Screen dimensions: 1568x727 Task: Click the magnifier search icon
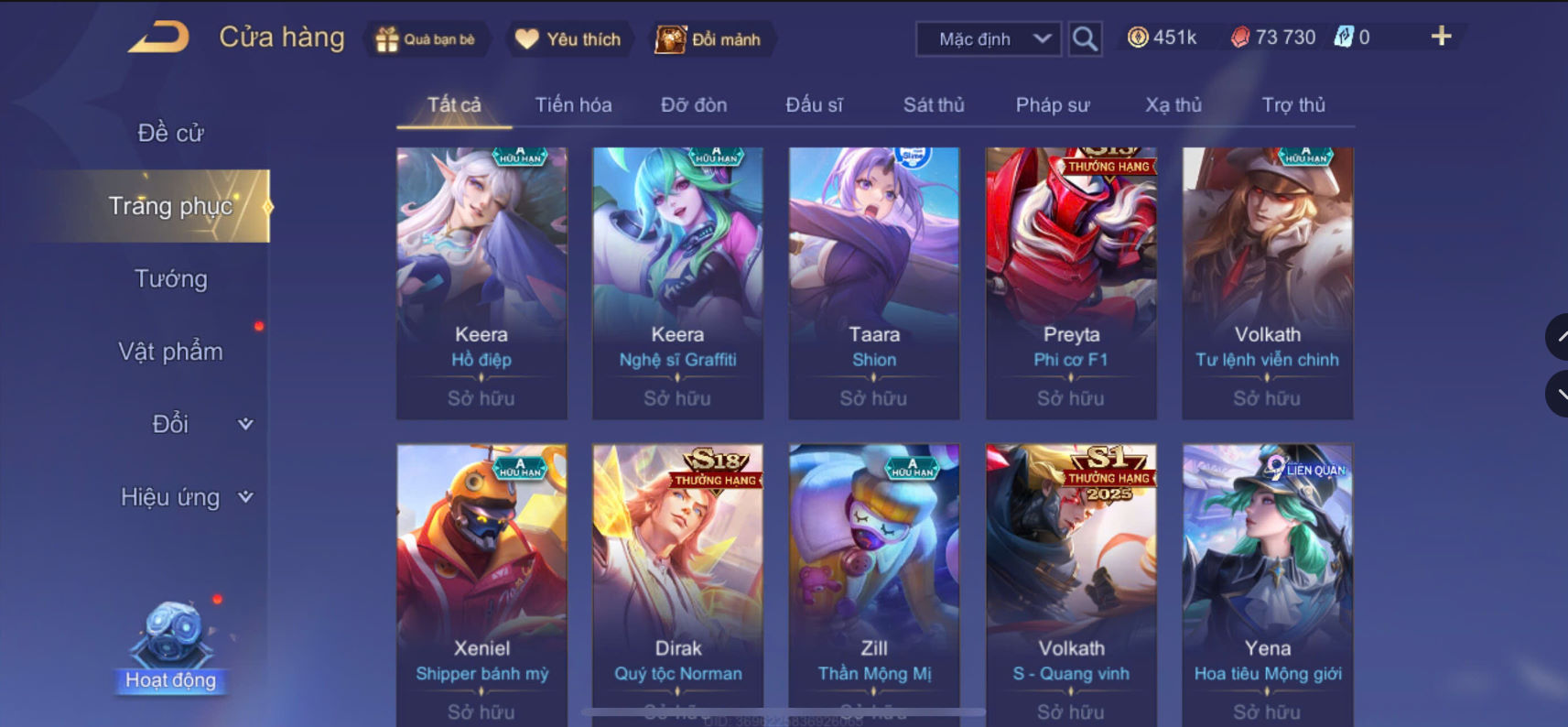coord(1085,38)
